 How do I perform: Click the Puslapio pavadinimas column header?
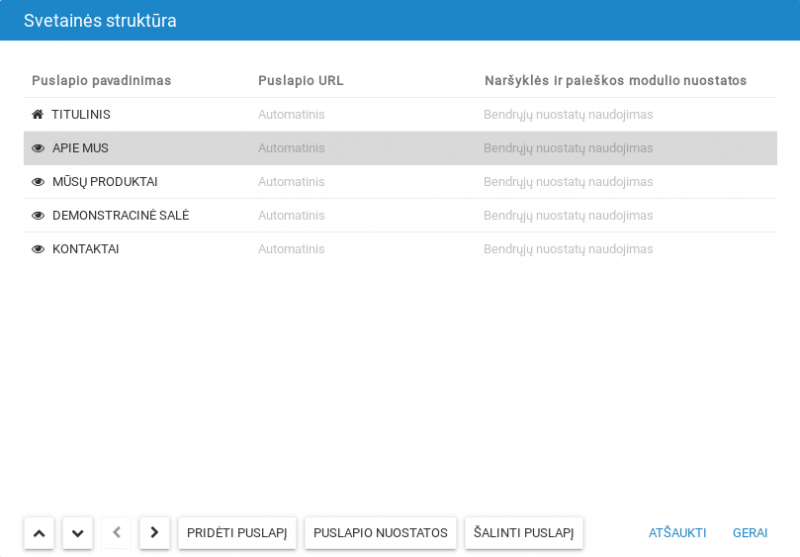[101, 80]
